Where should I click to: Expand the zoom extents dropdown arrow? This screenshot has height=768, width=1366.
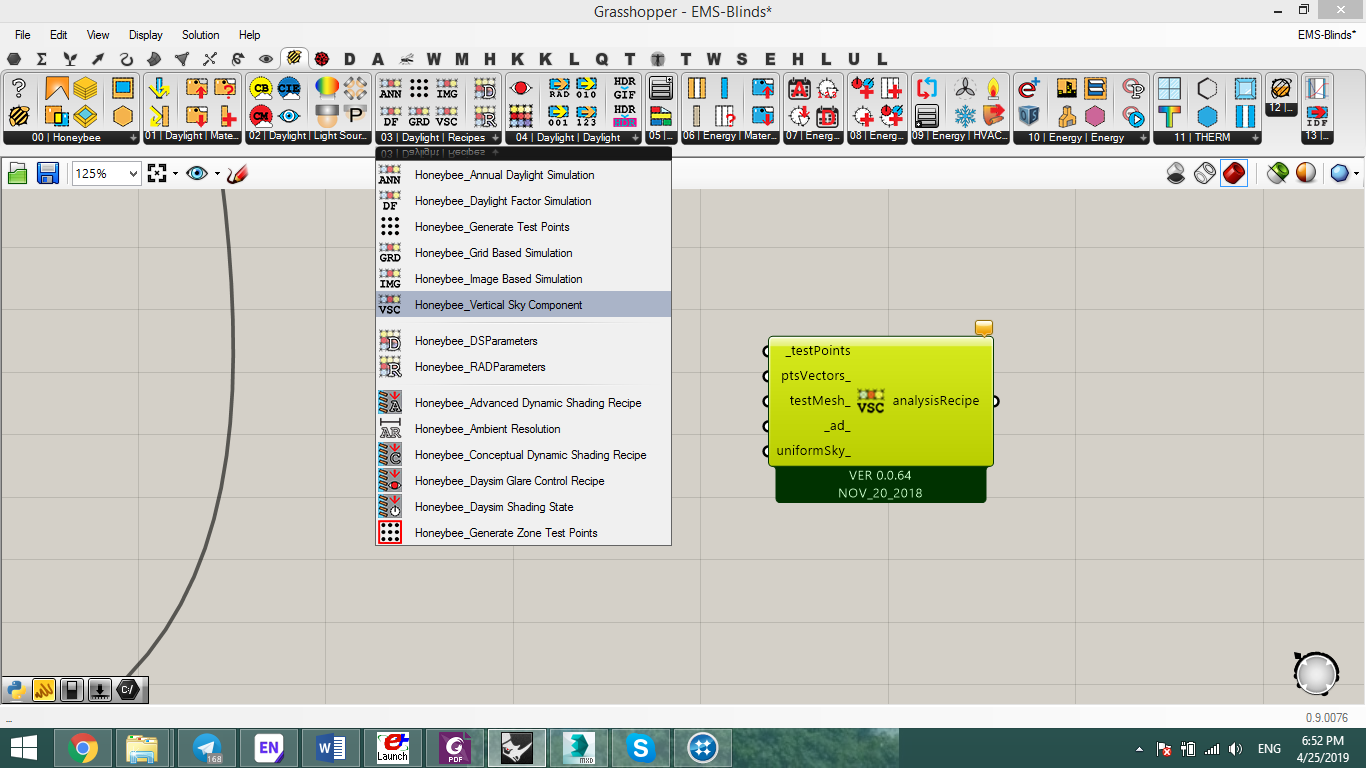(175, 174)
